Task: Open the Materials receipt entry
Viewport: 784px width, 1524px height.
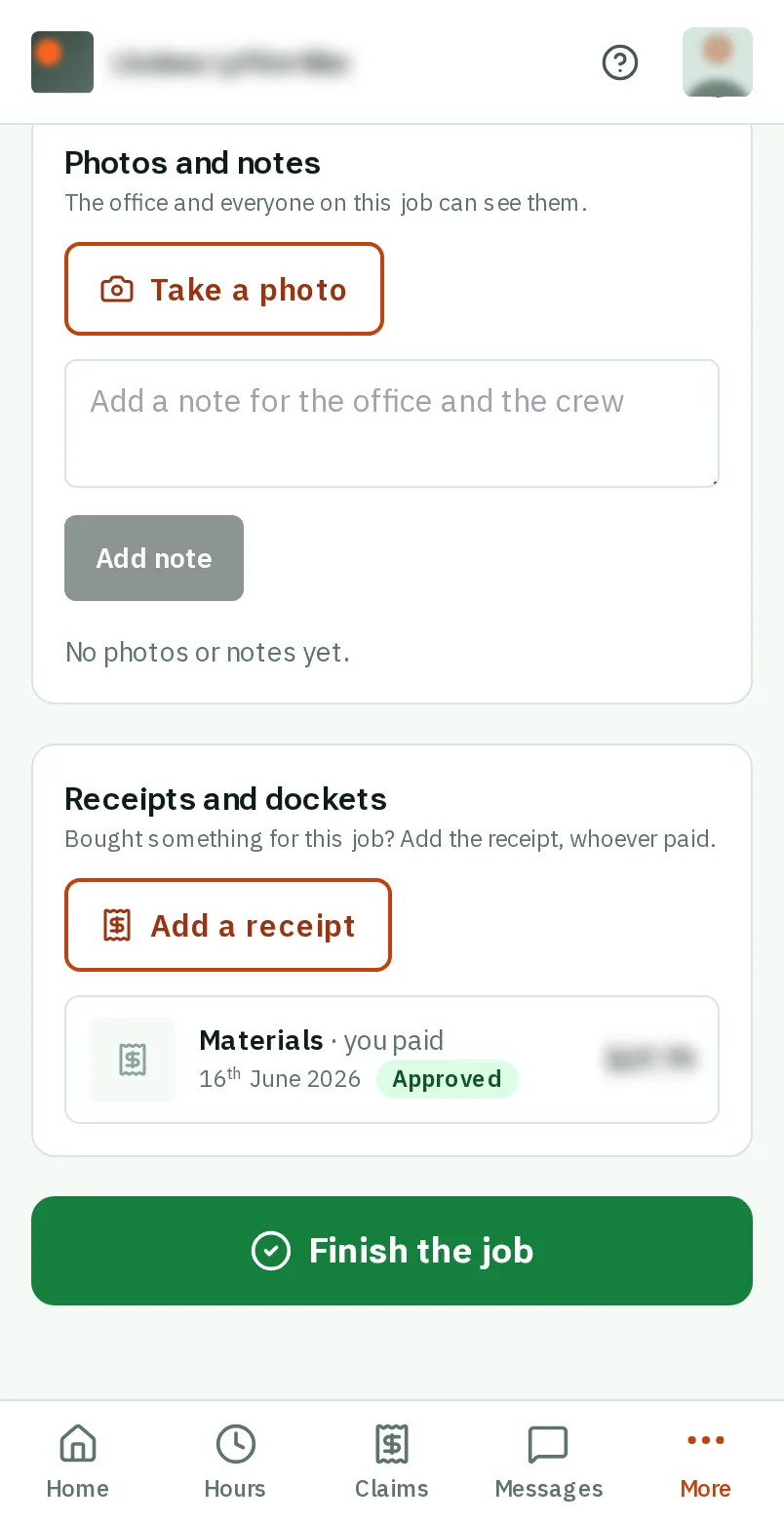Action: tap(392, 1060)
